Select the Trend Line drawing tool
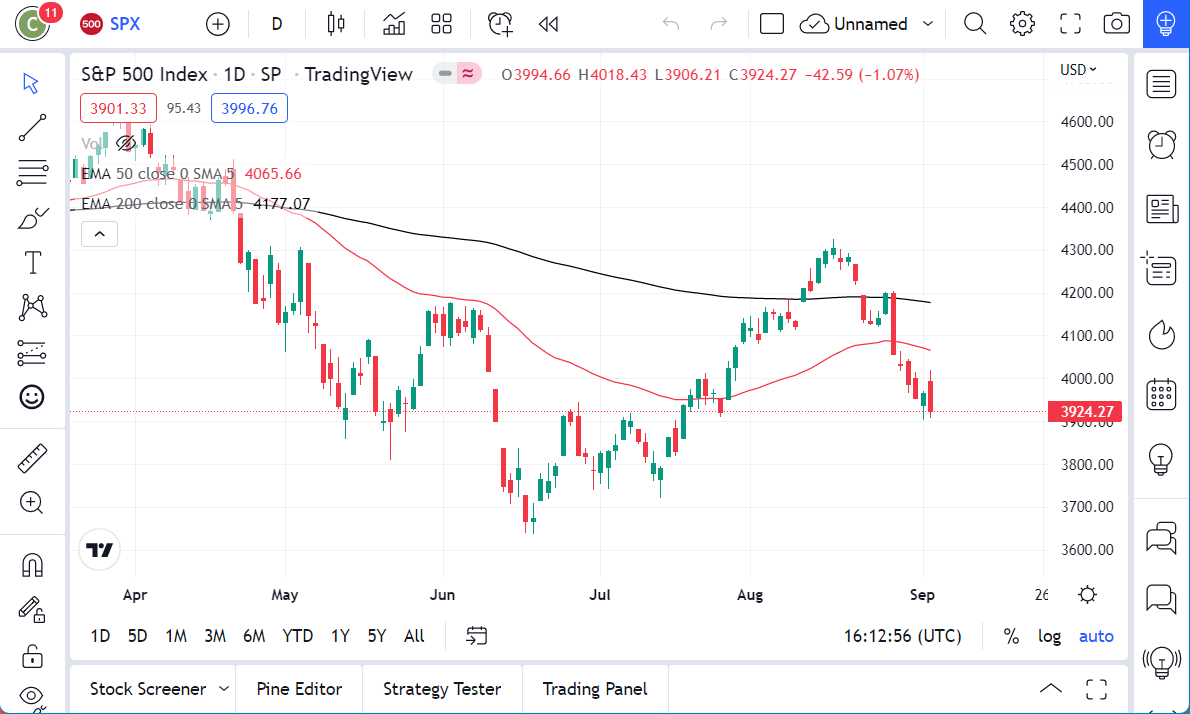Image resolution: width=1190 pixels, height=714 pixels. click(x=32, y=127)
